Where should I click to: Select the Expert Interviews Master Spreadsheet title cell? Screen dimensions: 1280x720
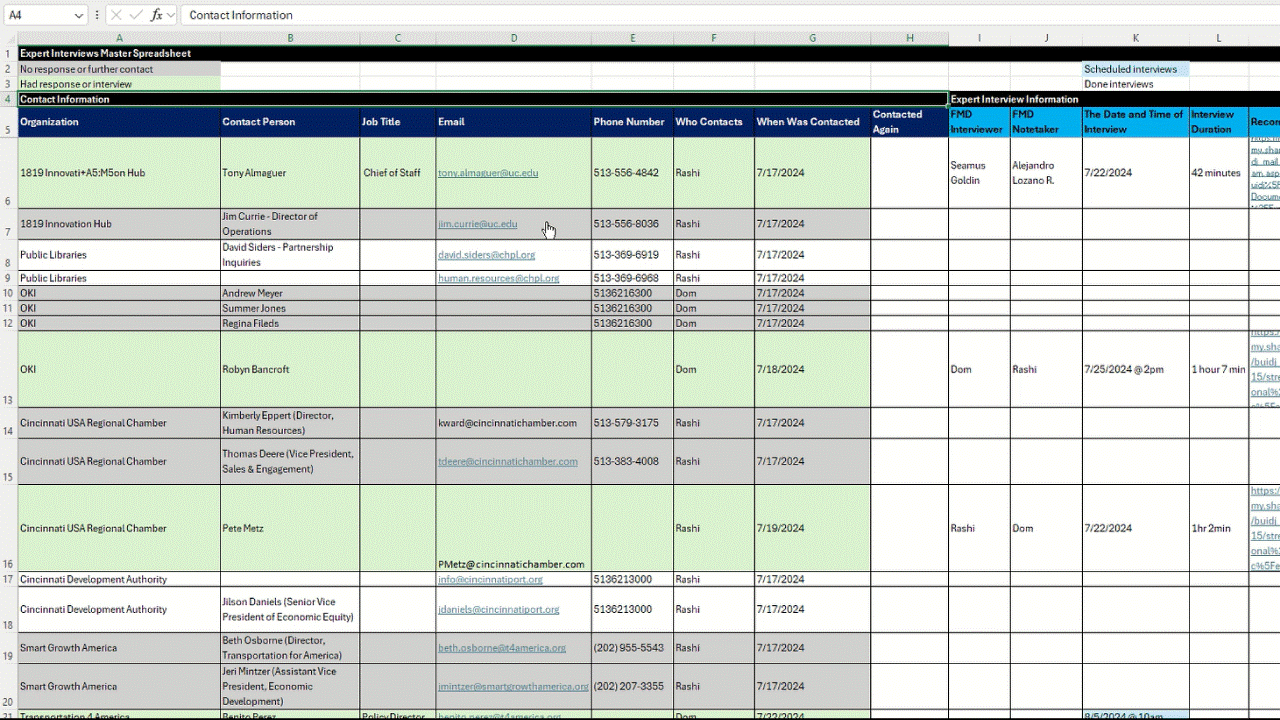click(119, 53)
